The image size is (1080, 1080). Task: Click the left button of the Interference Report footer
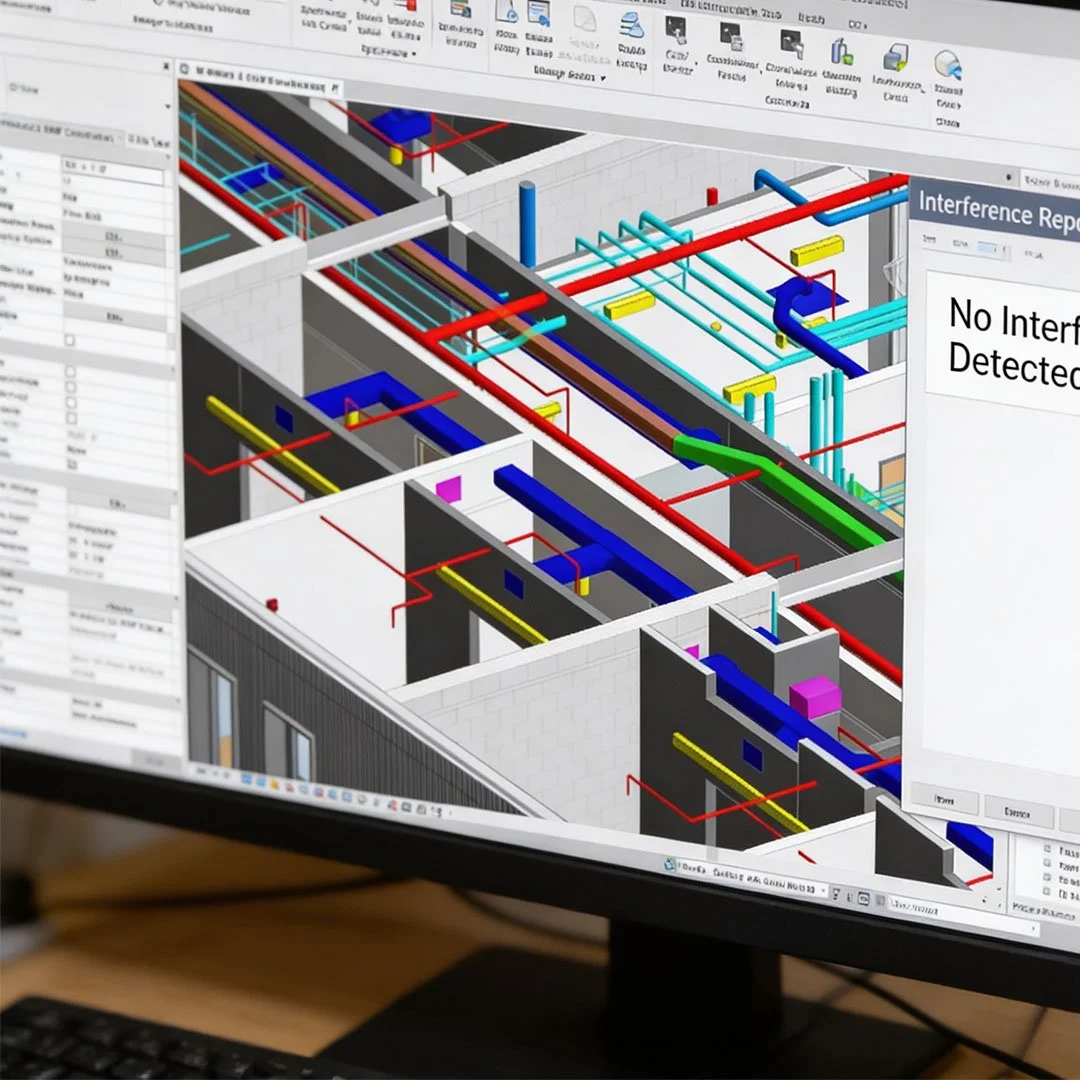[944, 800]
